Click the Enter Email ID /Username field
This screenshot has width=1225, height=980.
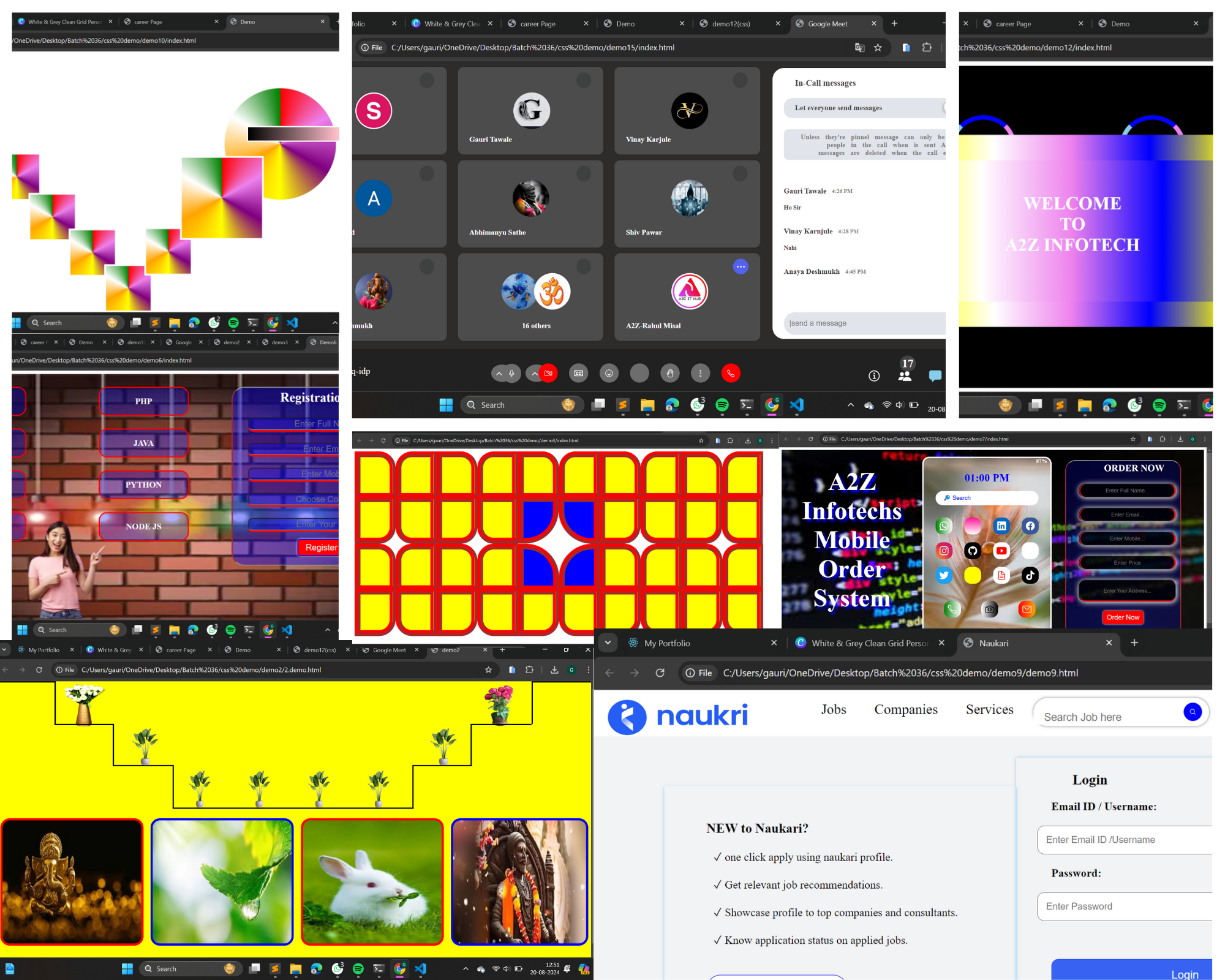click(1125, 840)
